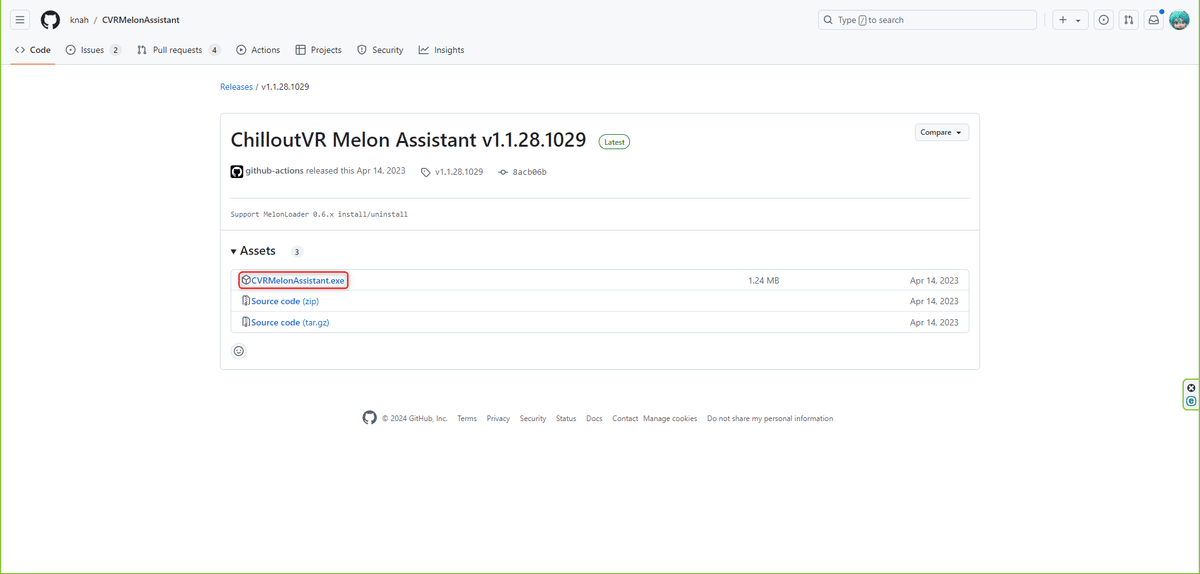This screenshot has height=574, width=1200.
Task: Open the github-actions author link
Action: pos(274,171)
